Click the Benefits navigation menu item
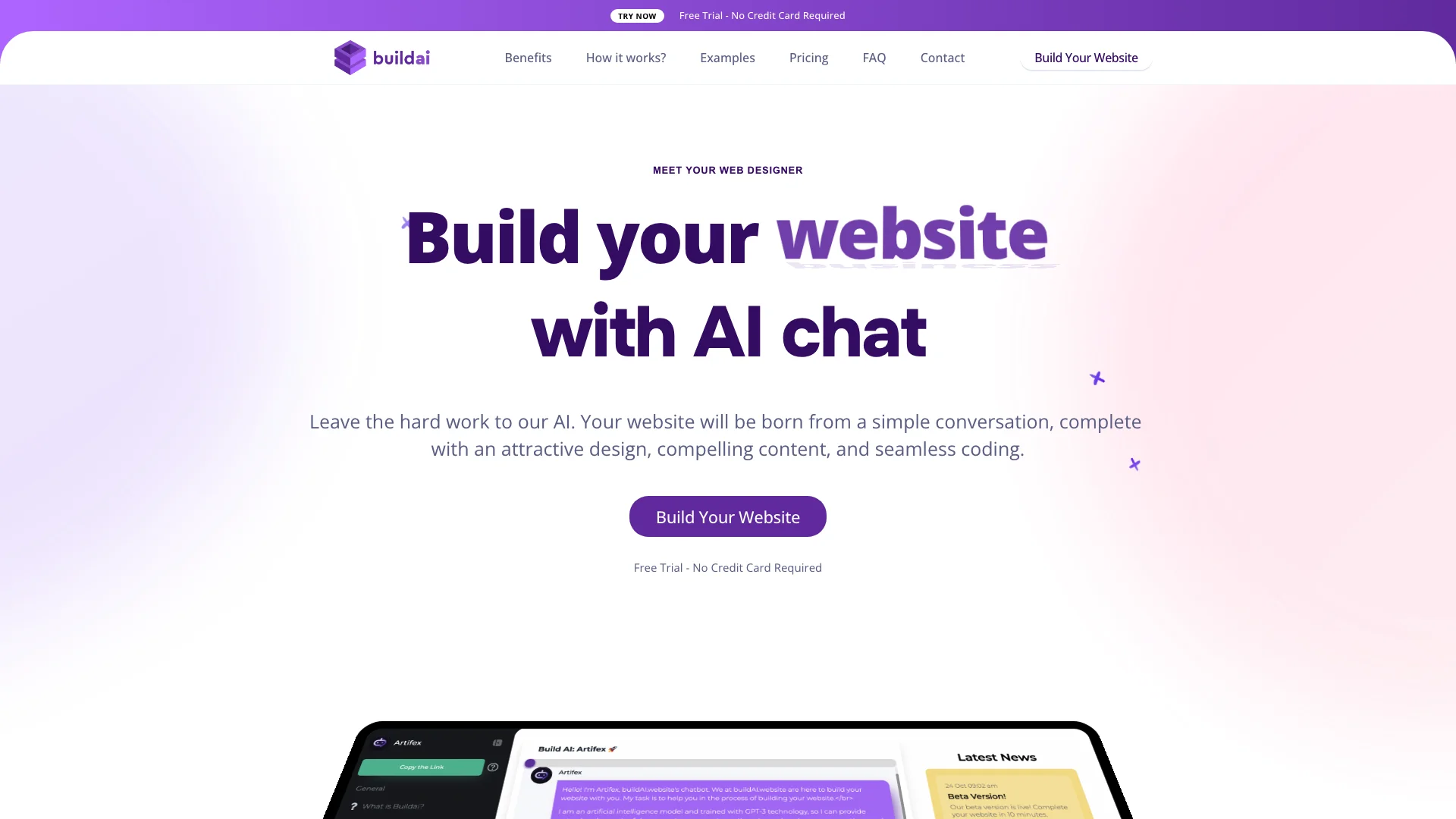 click(528, 57)
